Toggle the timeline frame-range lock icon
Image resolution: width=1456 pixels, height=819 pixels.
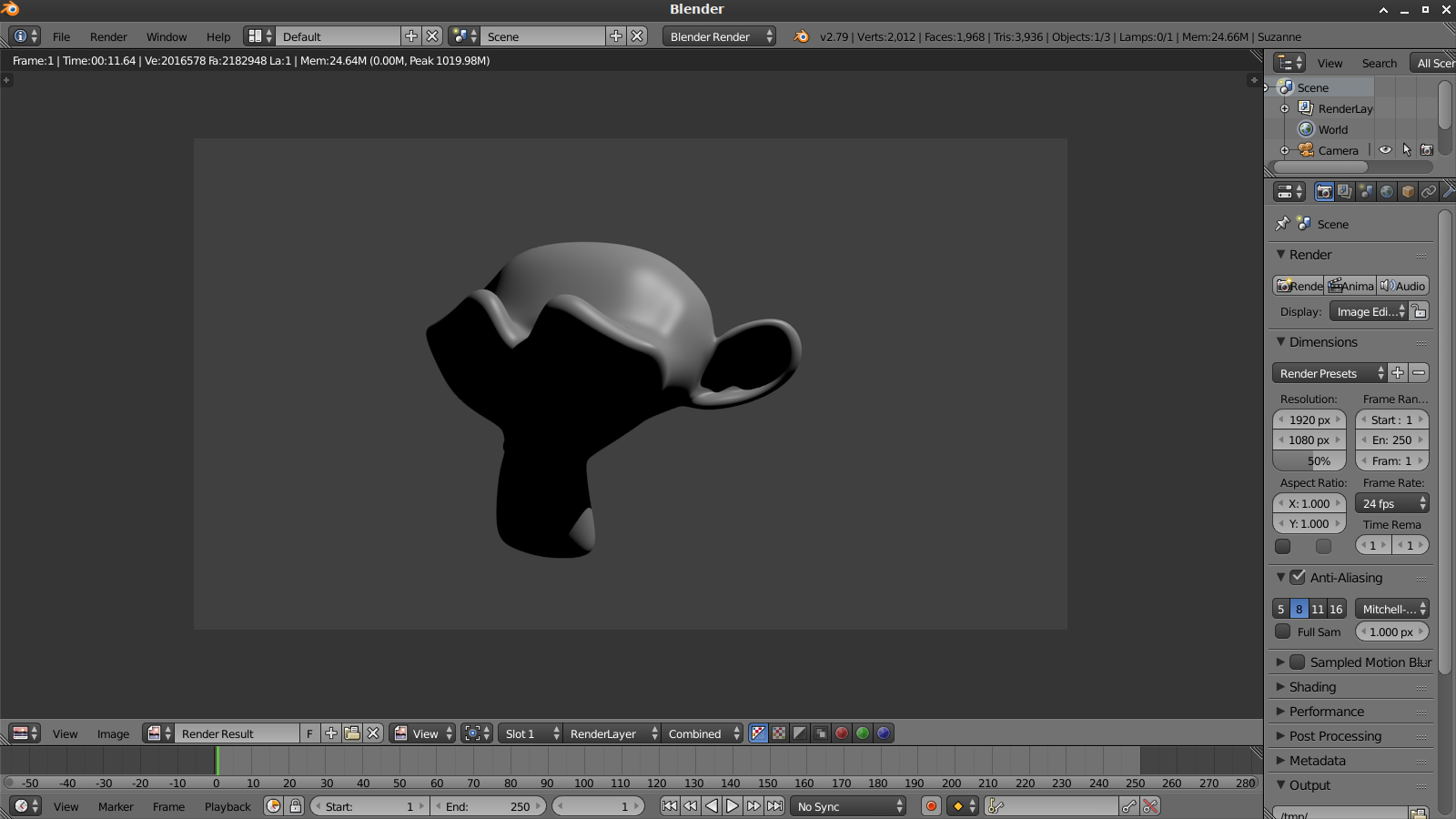[x=295, y=806]
